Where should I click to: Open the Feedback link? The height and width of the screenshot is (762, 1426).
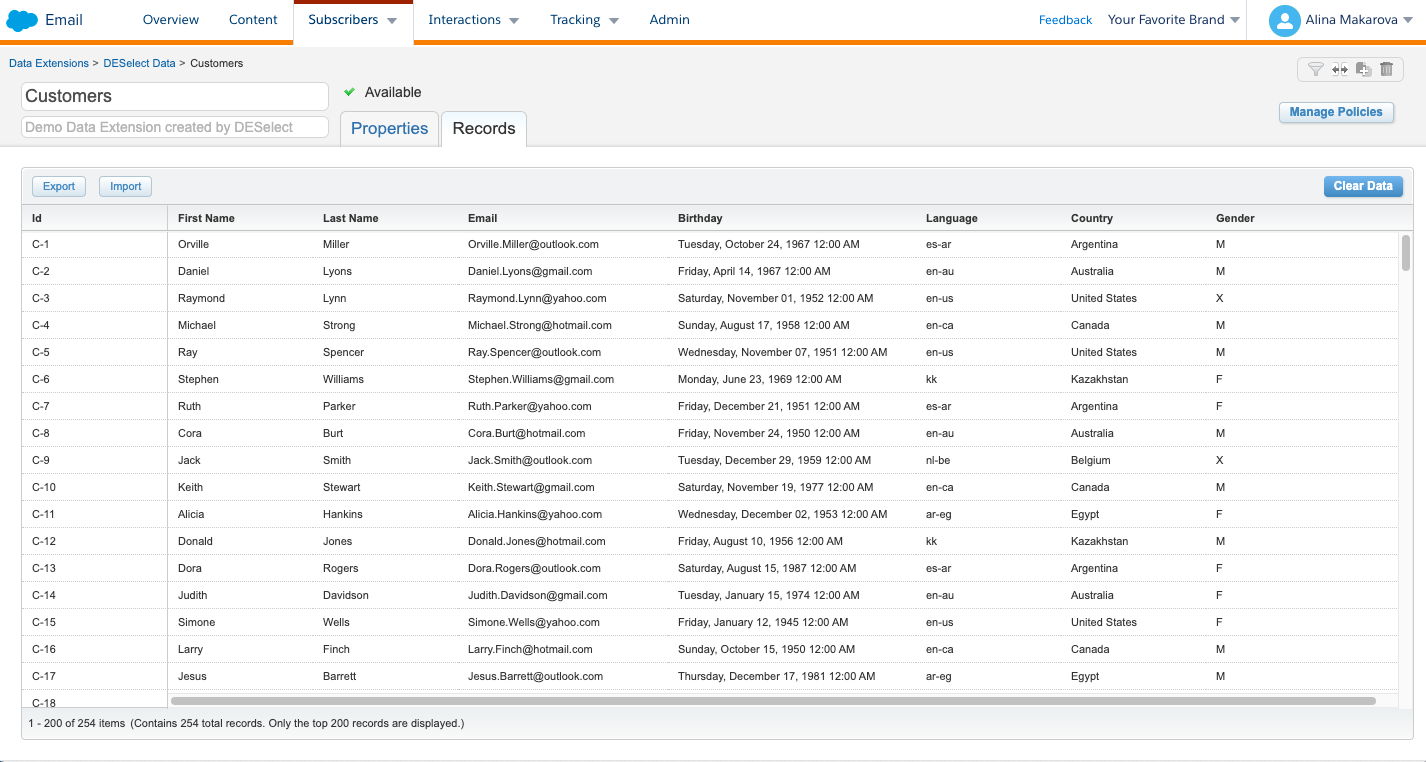point(1065,20)
